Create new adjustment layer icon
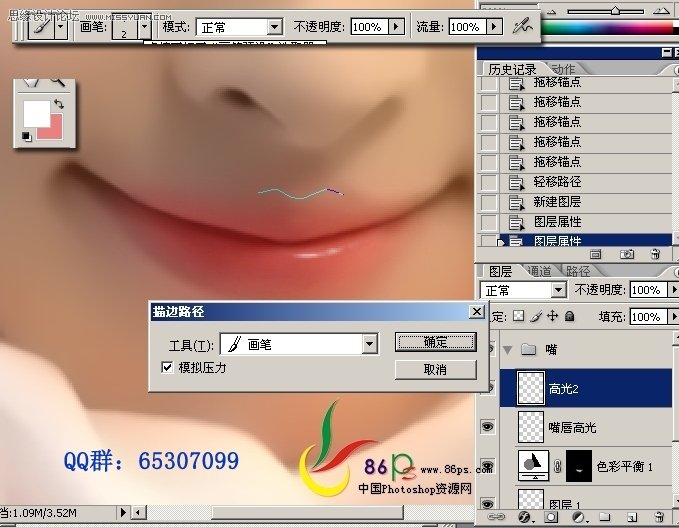The height and width of the screenshot is (528, 679). point(578,517)
